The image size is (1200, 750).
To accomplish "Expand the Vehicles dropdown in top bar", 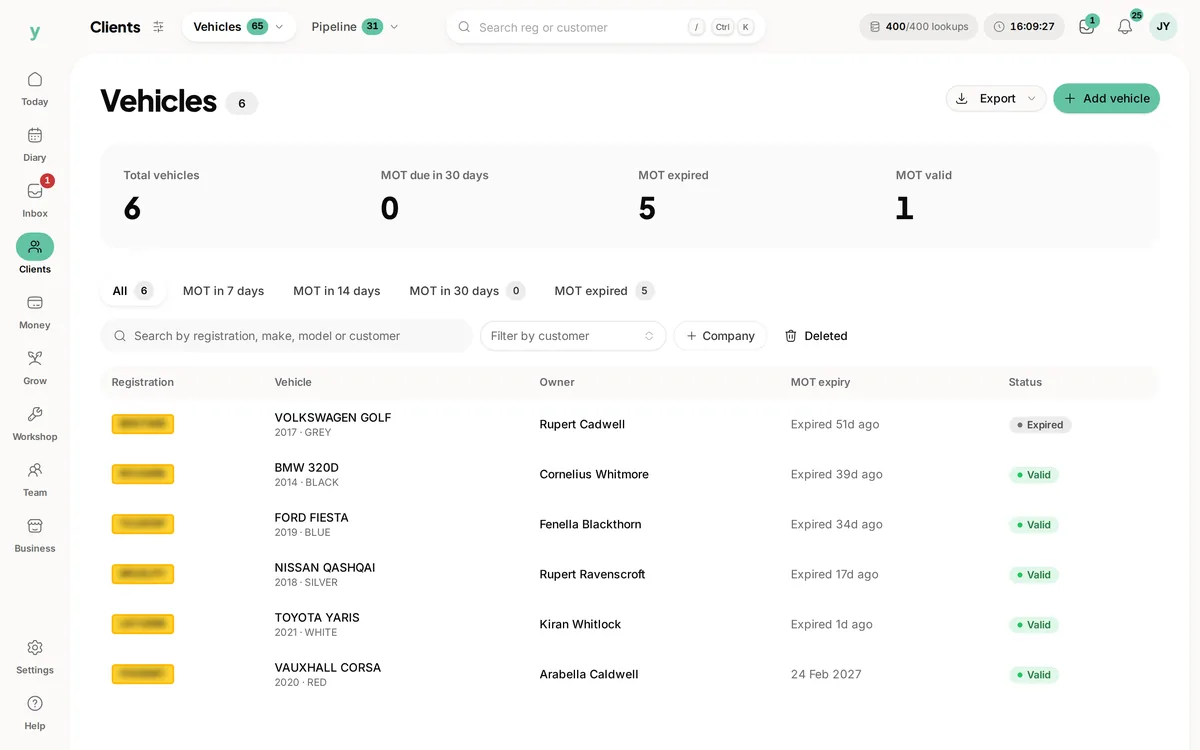I will [239, 27].
